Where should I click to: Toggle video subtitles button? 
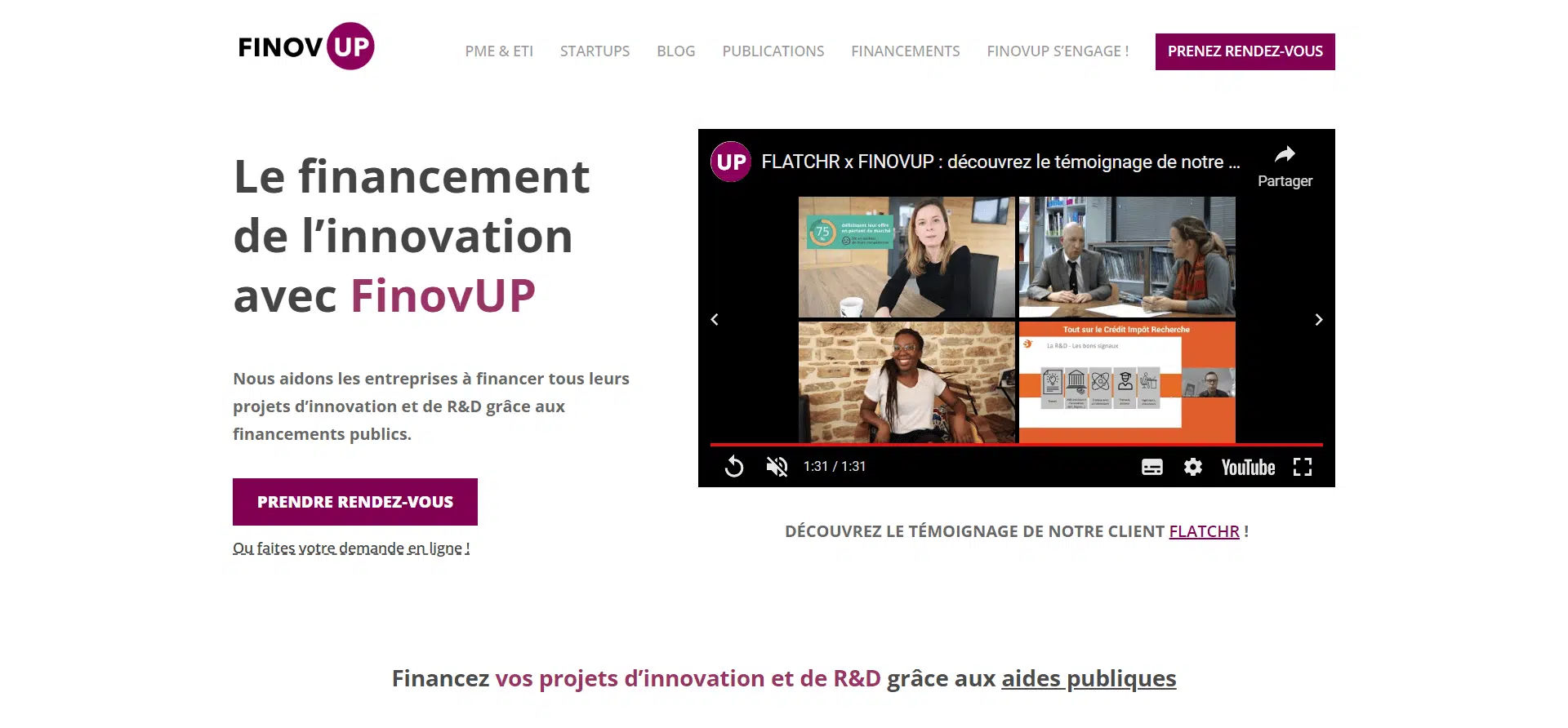click(x=1152, y=467)
